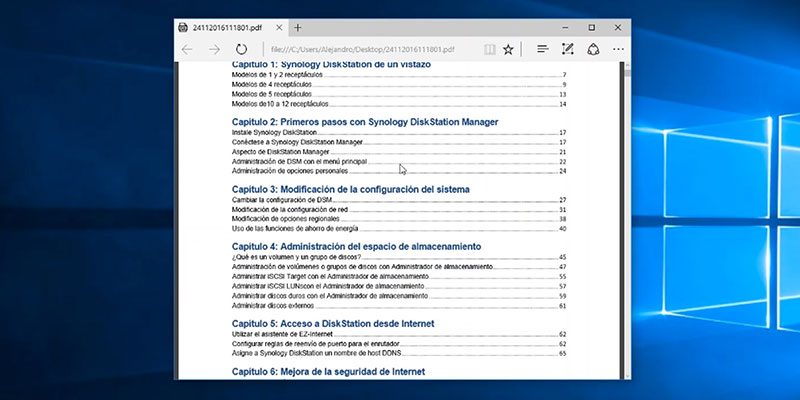Click 'Configurar reglas de reenvío de puerto' entry
This screenshot has height=400, width=800.
click(x=399, y=344)
